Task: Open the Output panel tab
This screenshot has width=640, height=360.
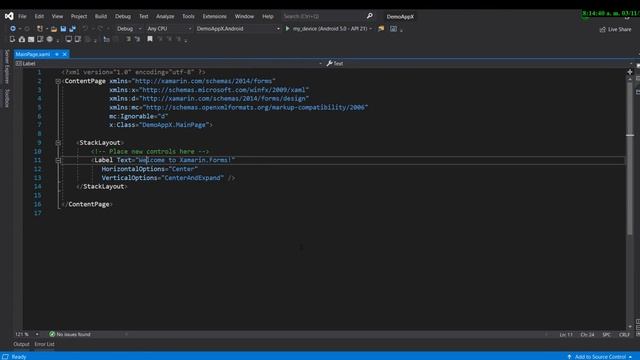Action: [21, 344]
